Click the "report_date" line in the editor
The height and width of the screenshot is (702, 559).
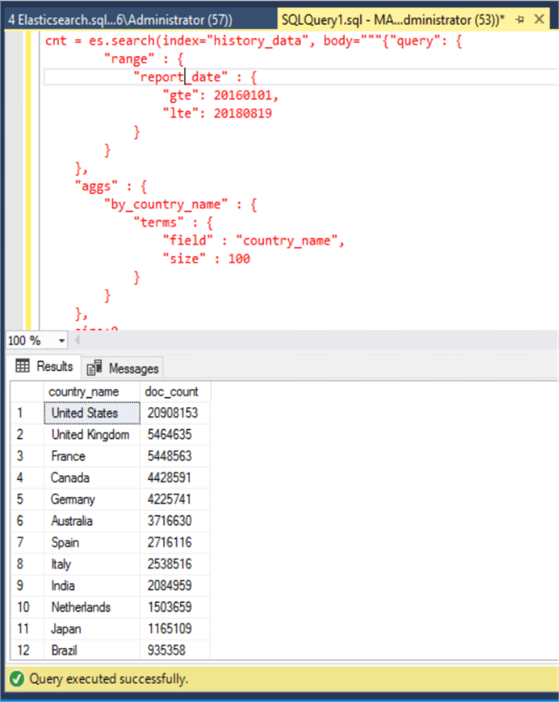tap(195, 77)
